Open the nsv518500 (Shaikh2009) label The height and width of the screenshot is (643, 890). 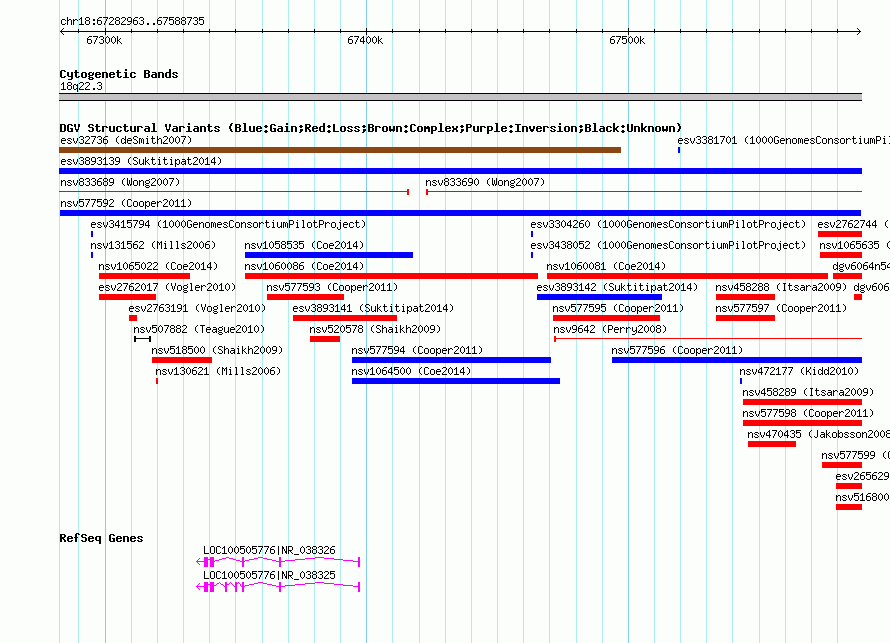(217, 350)
